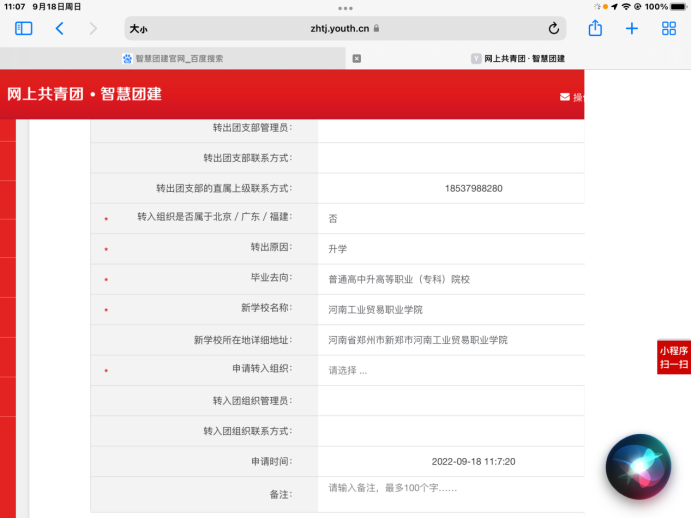The width and height of the screenshot is (692, 519).
Task: Click the mail envelope icon in red header
Action: [565, 97]
